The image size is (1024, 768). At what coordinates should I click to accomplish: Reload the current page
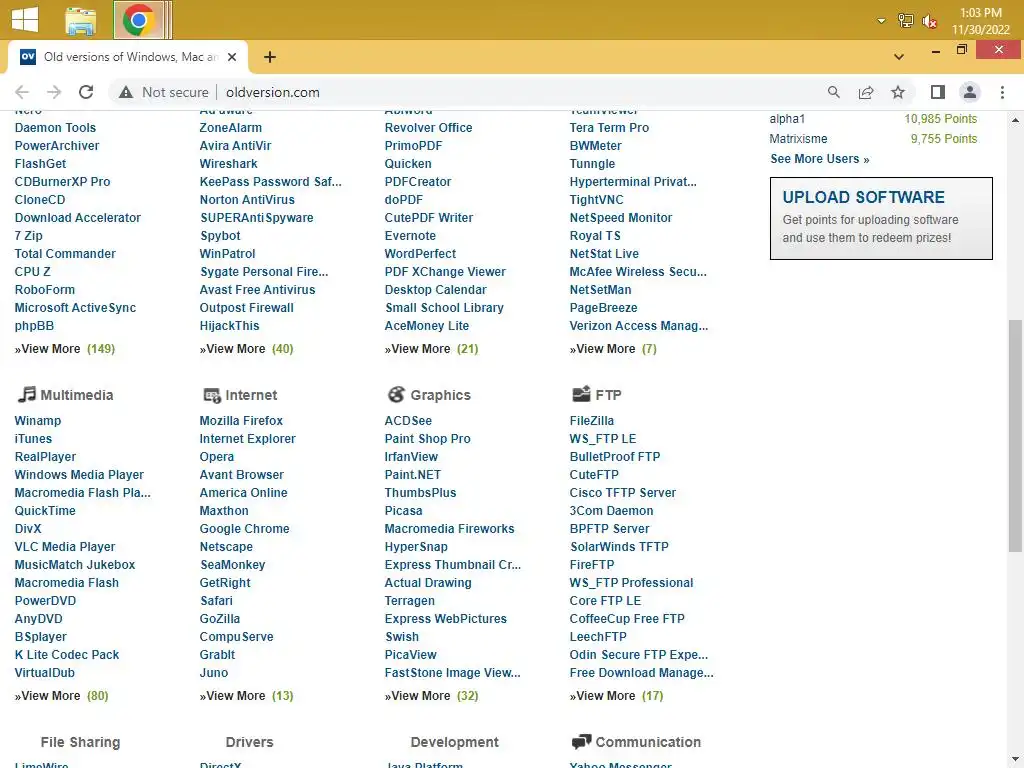point(86,92)
